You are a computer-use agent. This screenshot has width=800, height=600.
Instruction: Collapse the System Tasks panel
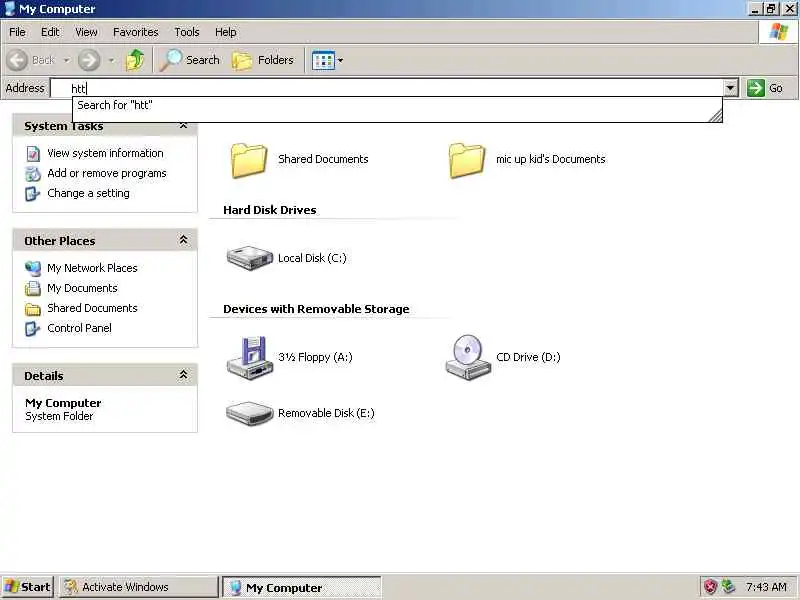[x=183, y=126]
